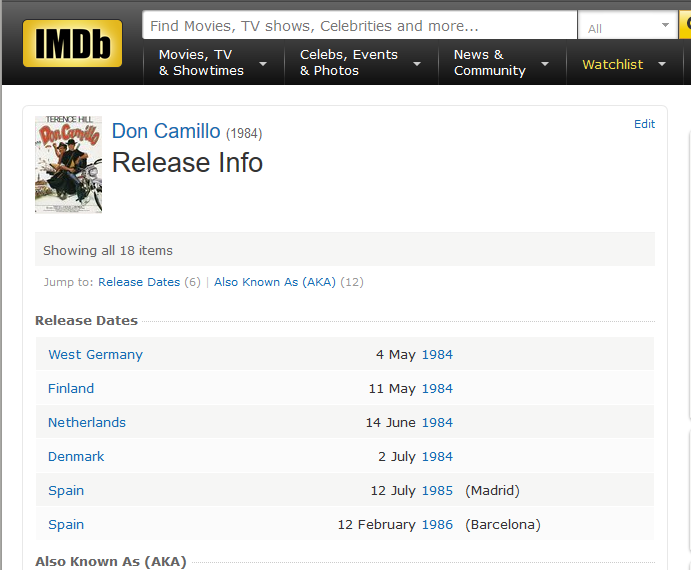Screen dimensions: 691x570
Task: Click the 'Showing all 18 items' text
Action: click(x=108, y=250)
